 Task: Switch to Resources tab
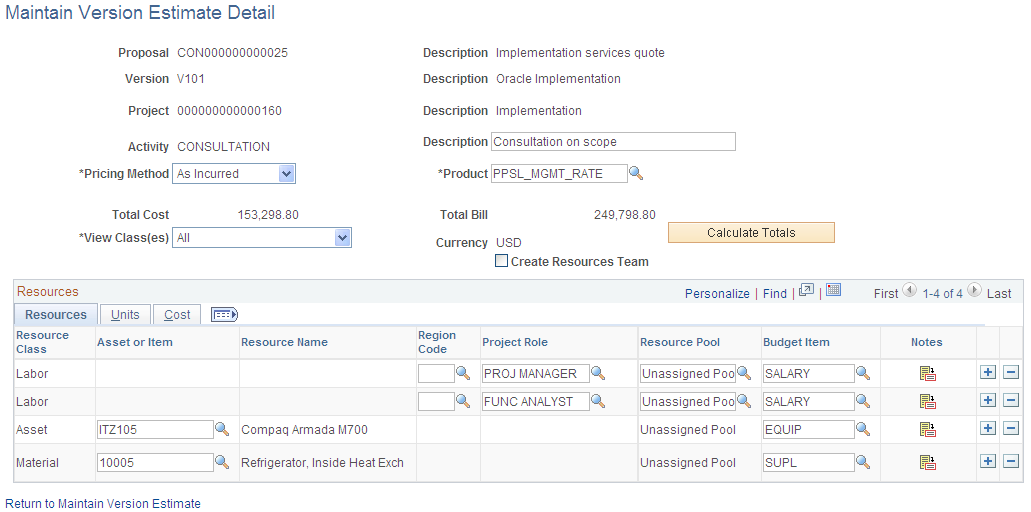[x=56, y=314]
